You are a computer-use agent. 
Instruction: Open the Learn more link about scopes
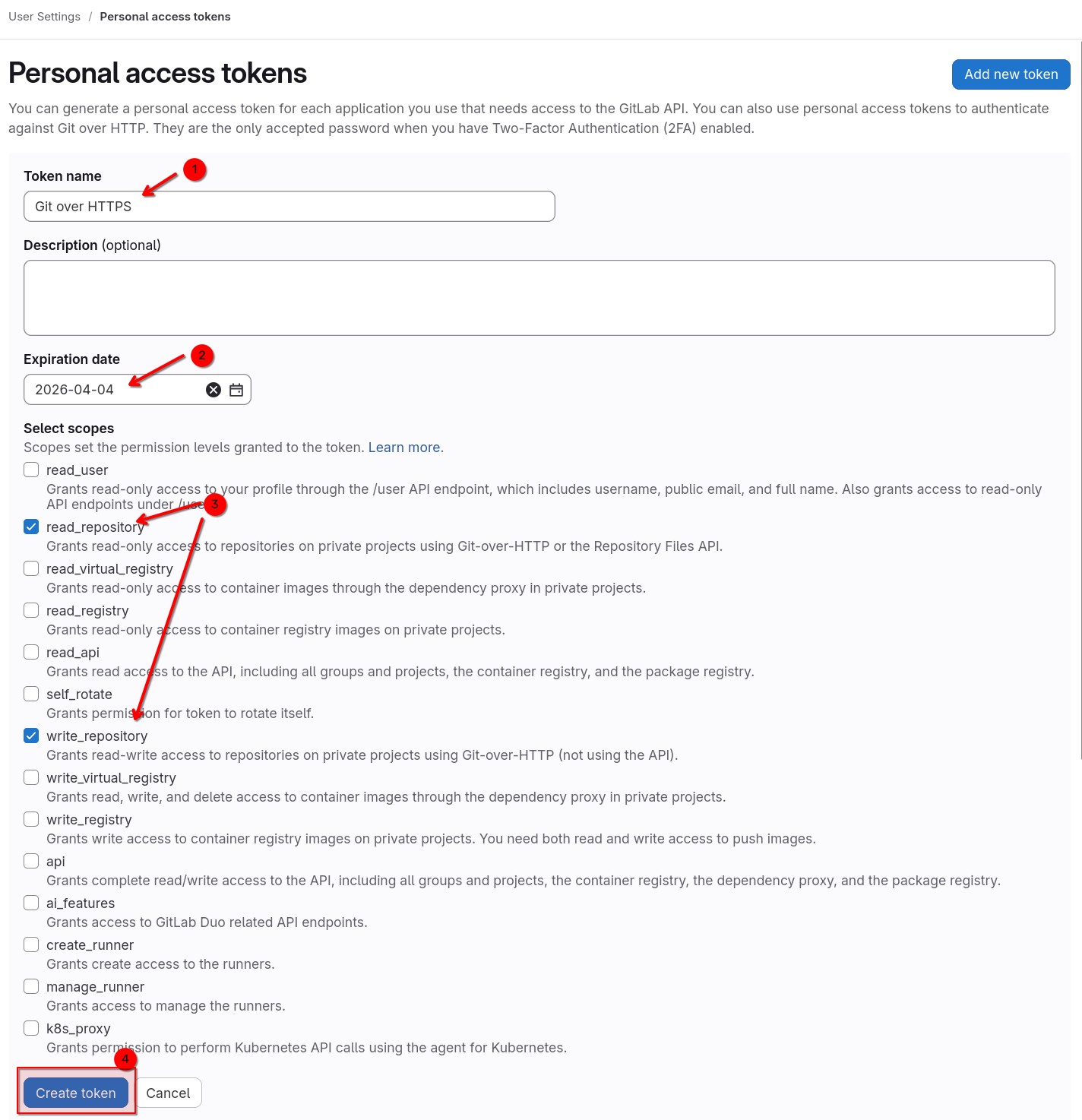point(404,448)
